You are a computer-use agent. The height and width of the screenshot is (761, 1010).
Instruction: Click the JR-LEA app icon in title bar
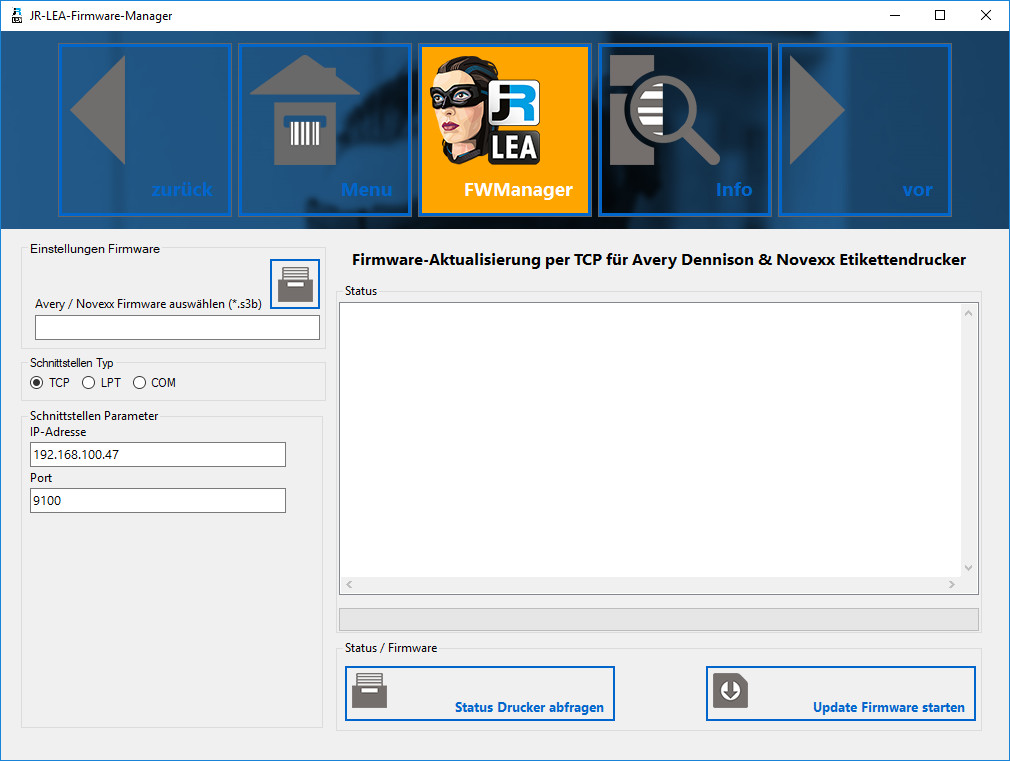click(16, 15)
